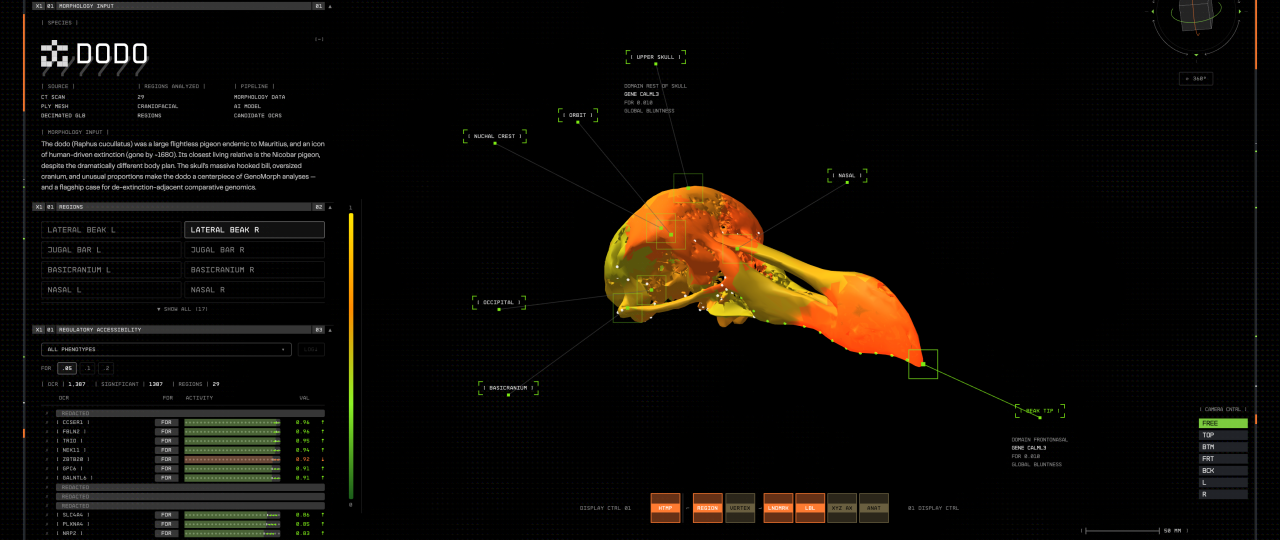Enable the ANAT display option
1280x540 pixels.
[874, 508]
